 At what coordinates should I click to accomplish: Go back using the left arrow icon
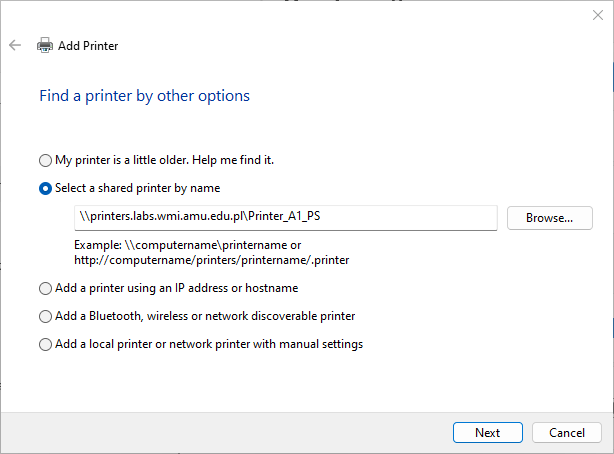point(15,45)
